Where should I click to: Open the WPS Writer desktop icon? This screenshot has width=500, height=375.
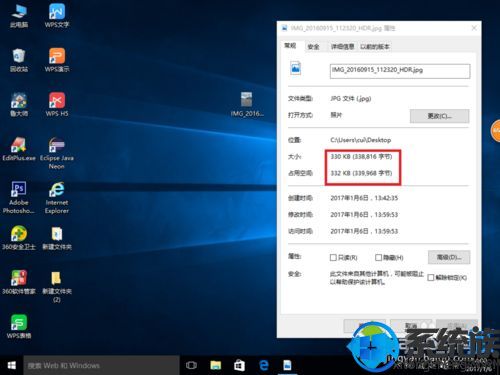(57, 16)
